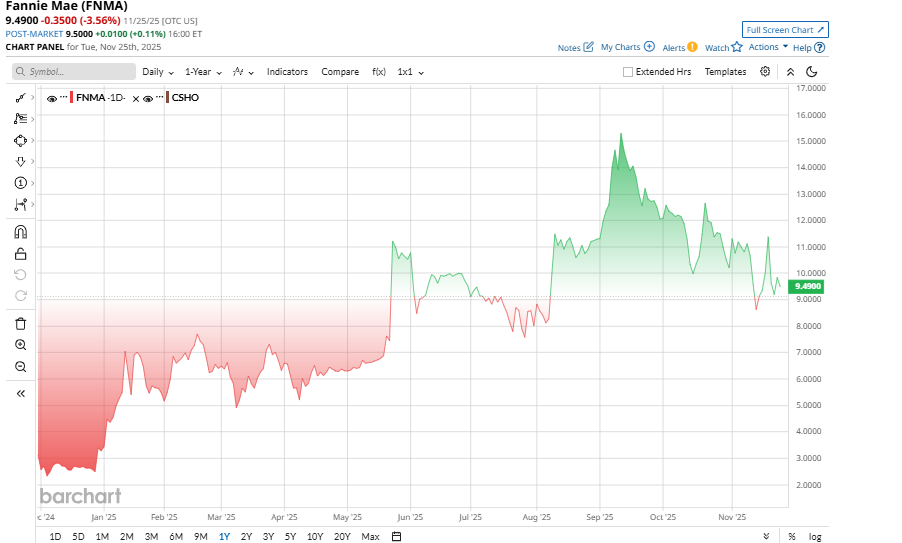The image size is (902, 543).
Task: Open the Help link
Action: point(809,48)
